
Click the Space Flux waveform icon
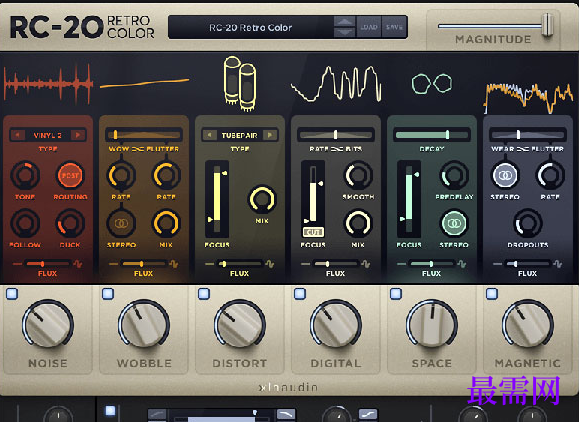462,264
